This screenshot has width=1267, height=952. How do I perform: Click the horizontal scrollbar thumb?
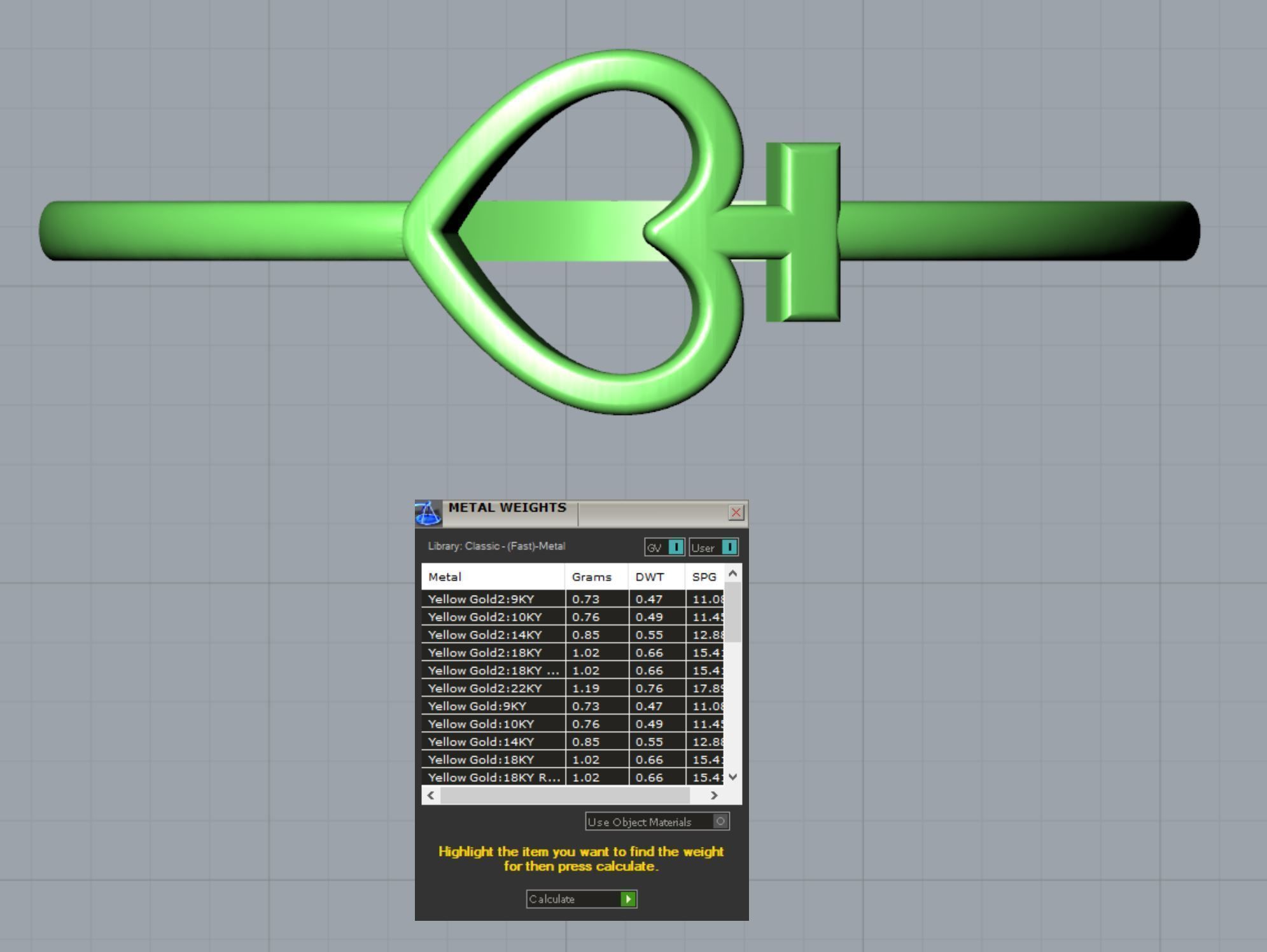[564, 795]
